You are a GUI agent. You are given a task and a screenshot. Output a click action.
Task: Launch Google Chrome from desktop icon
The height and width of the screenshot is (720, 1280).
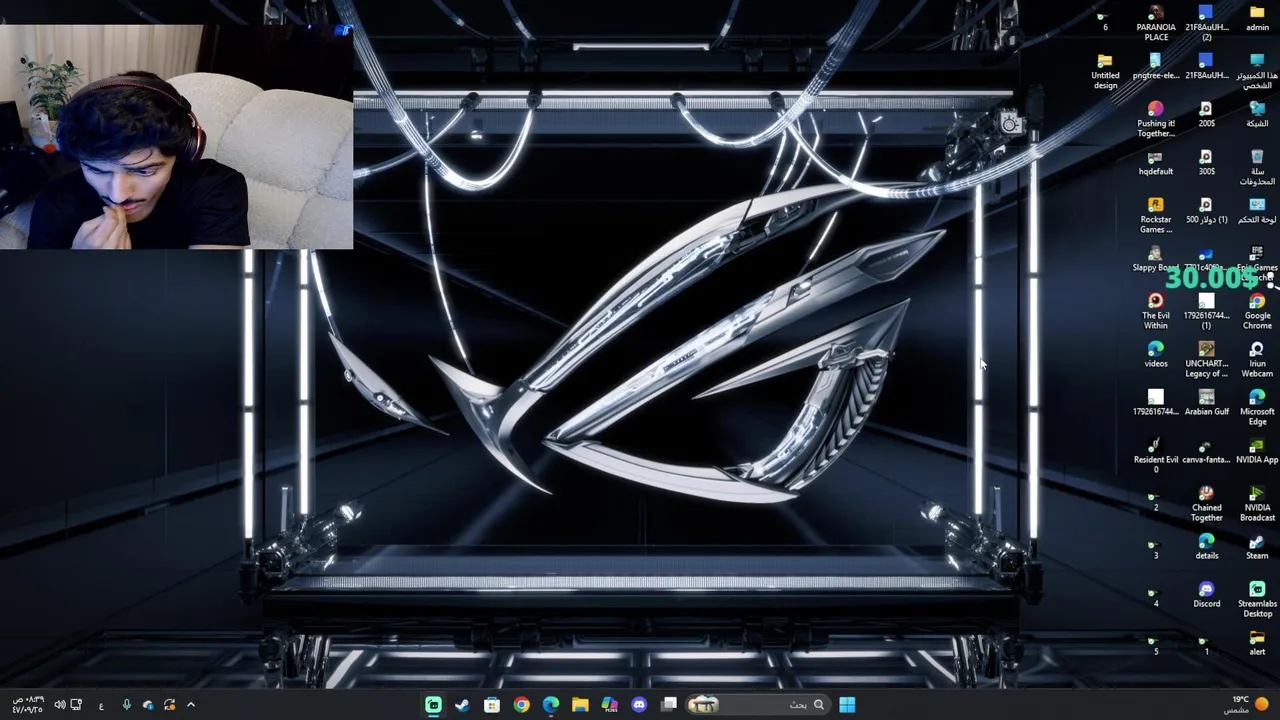(1257, 311)
